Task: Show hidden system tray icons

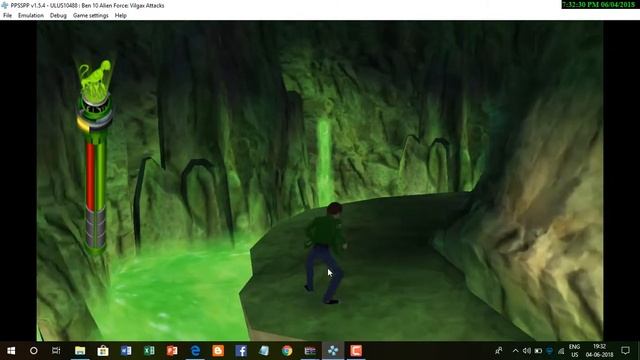Action: (516, 351)
